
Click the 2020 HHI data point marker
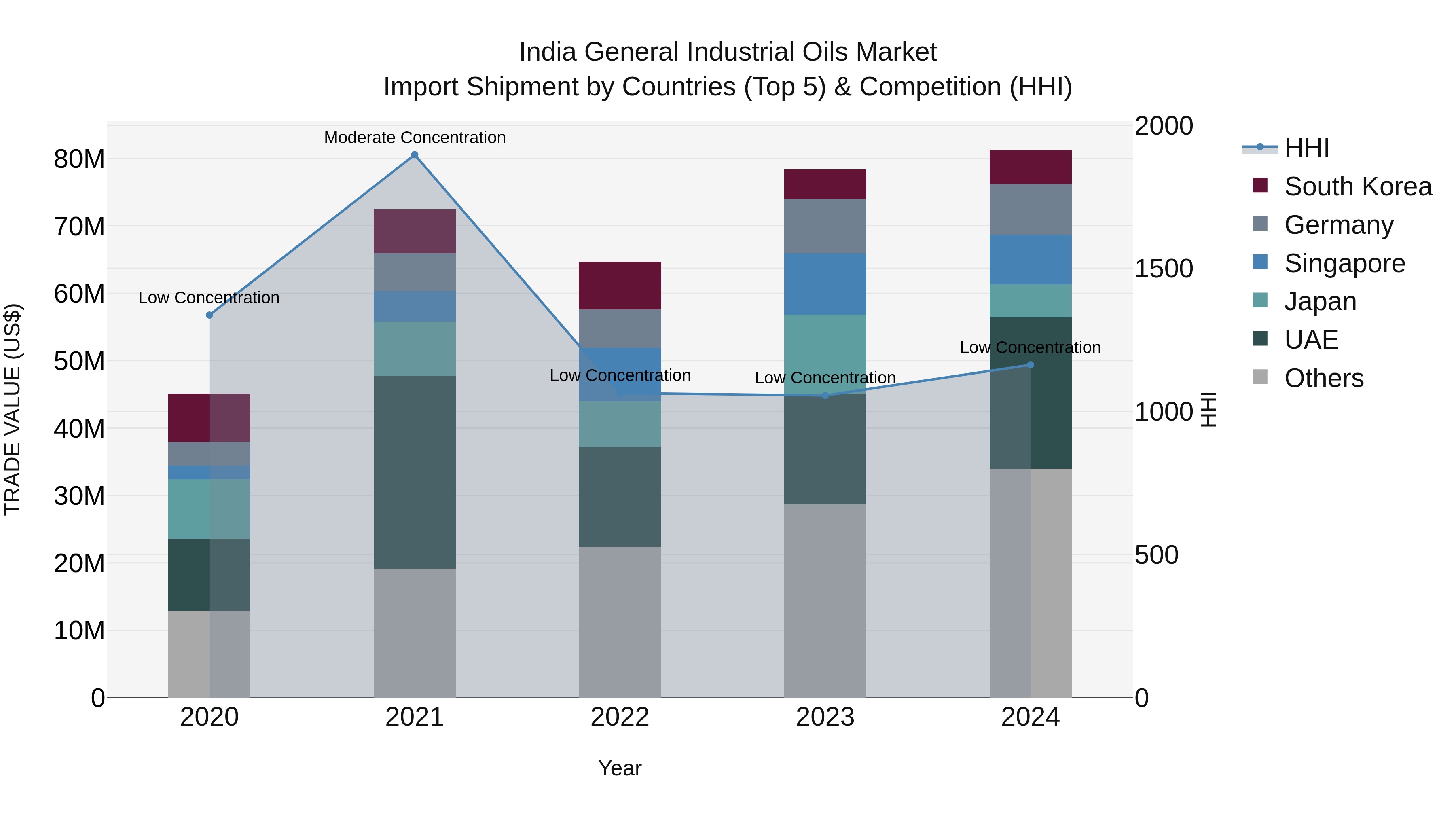point(210,315)
